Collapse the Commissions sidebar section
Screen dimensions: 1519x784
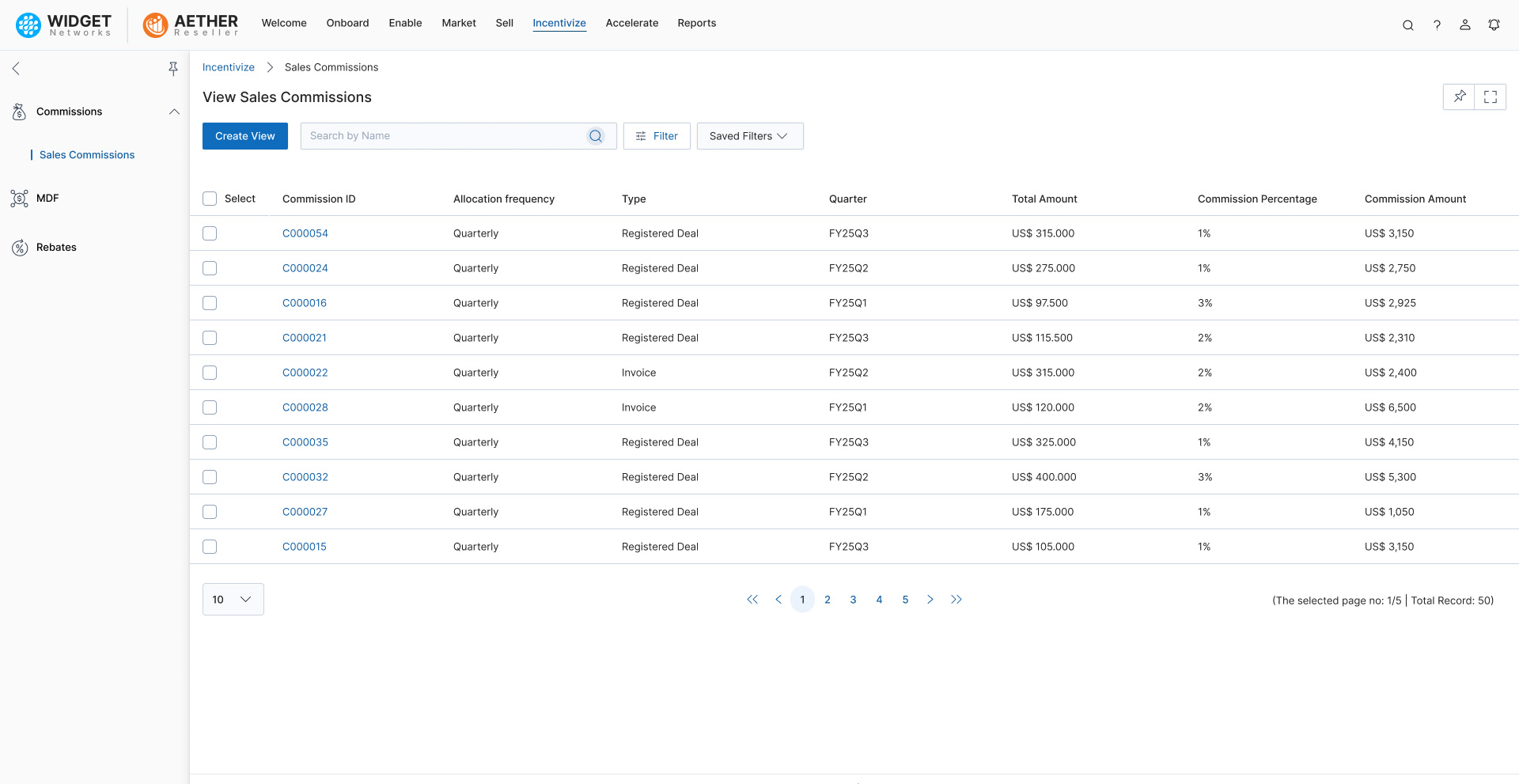174,112
